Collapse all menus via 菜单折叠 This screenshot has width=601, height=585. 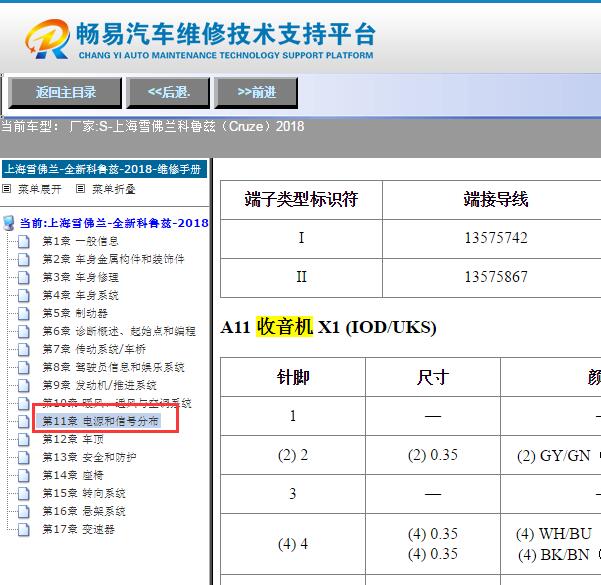113,189
